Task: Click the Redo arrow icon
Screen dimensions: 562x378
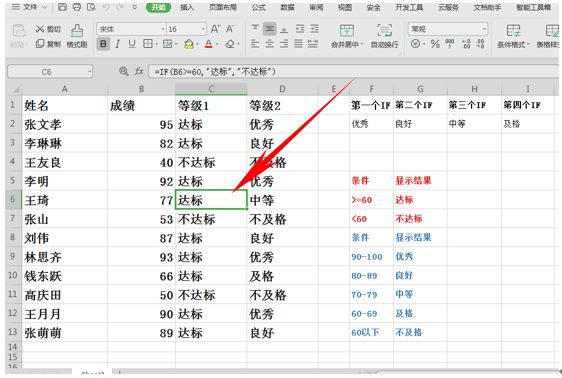Action: [x=120, y=7]
